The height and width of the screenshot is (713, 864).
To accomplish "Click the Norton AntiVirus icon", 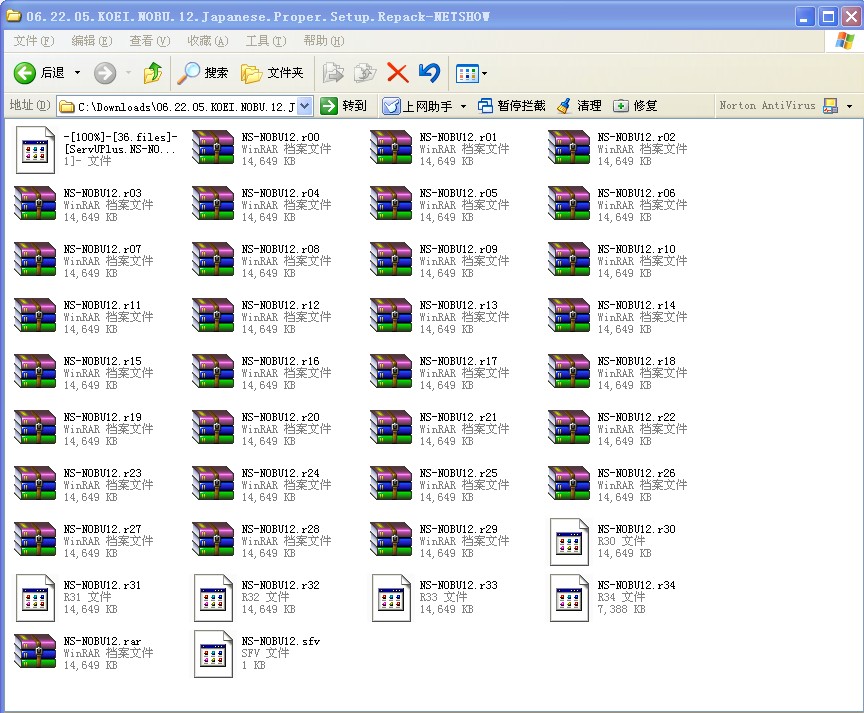I will point(830,106).
